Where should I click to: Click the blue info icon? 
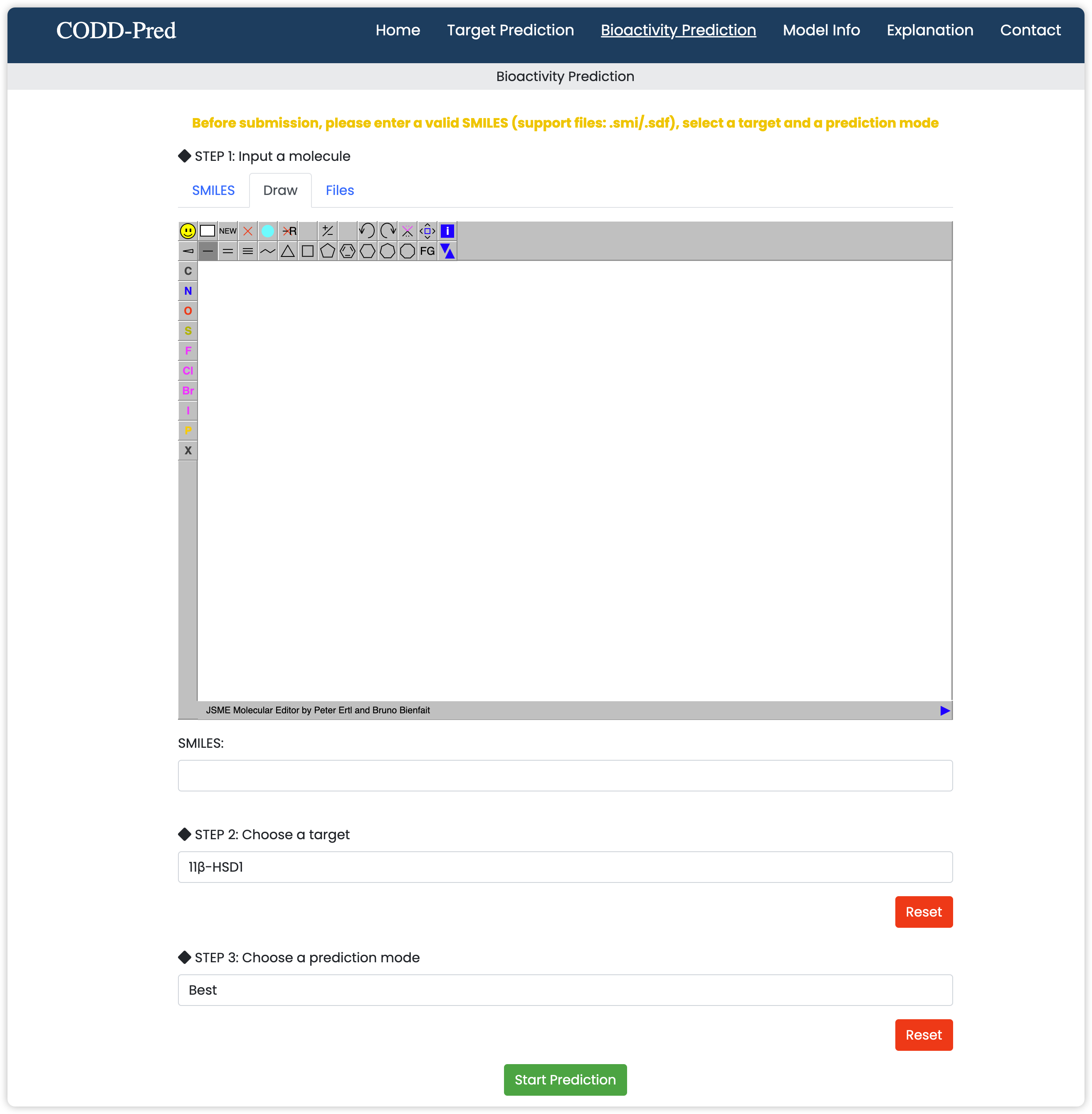[x=447, y=231]
